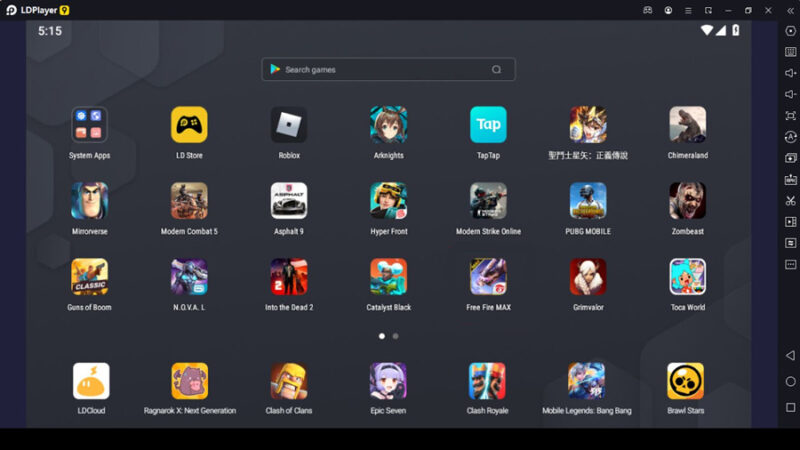The image size is (800, 450).
Task: Launch Ragnarok X: Next Generation
Action: click(x=190, y=381)
